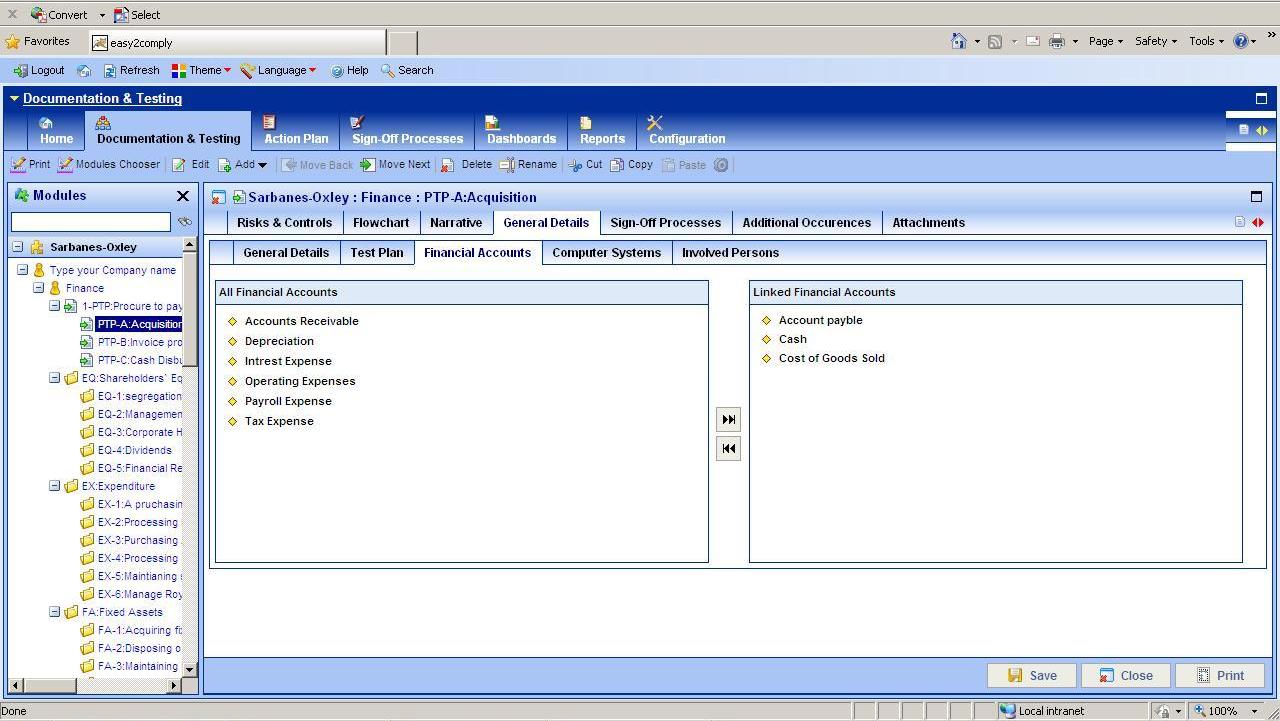This screenshot has height=721, width=1280.
Task: Select Accounts Receivable in All Financial Accounts
Action: pyautogui.click(x=301, y=321)
